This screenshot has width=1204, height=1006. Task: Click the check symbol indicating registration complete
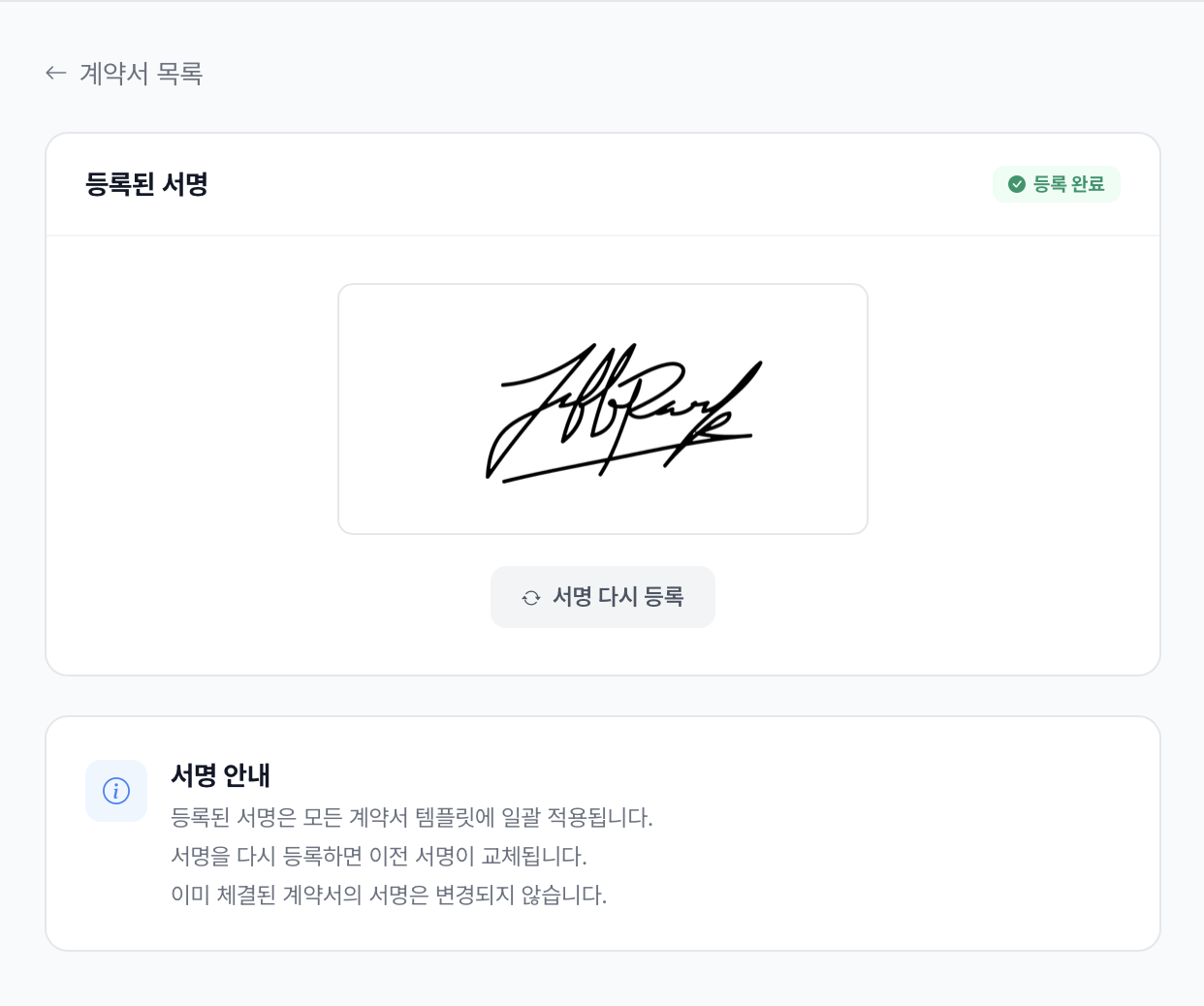coord(1017,183)
